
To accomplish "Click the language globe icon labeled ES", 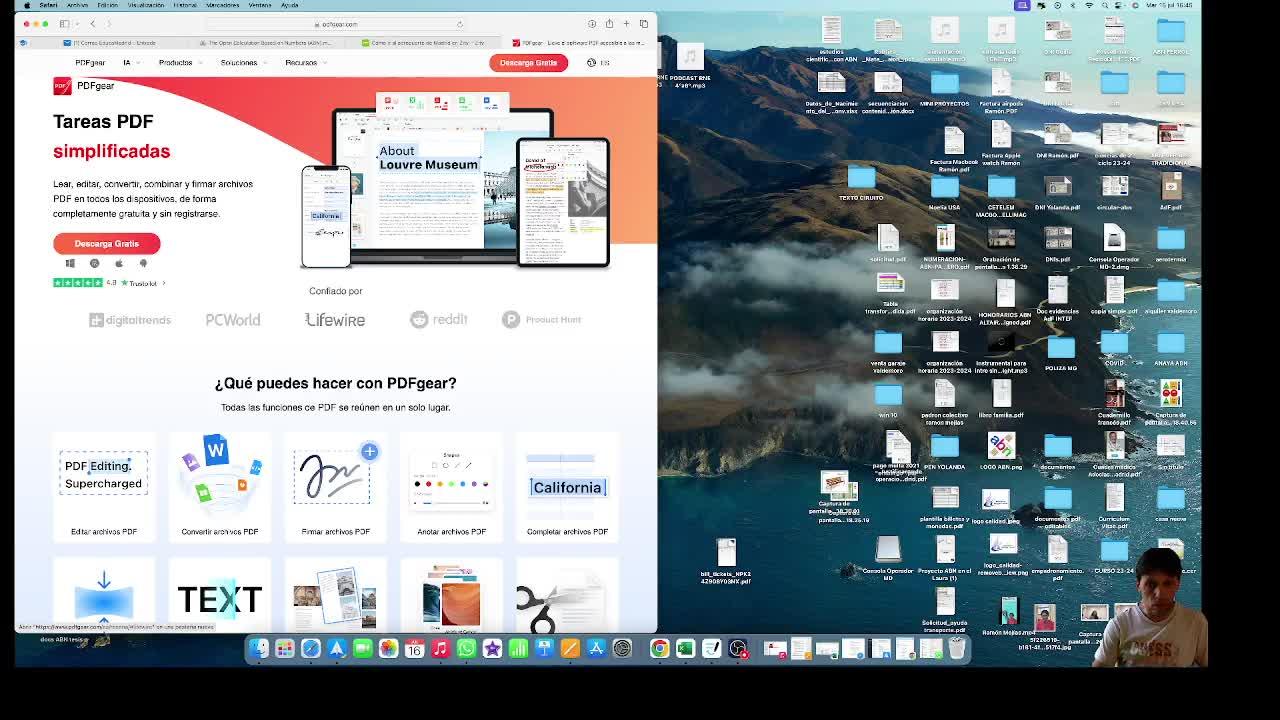I will pyautogui.click(x=598, y=62).
